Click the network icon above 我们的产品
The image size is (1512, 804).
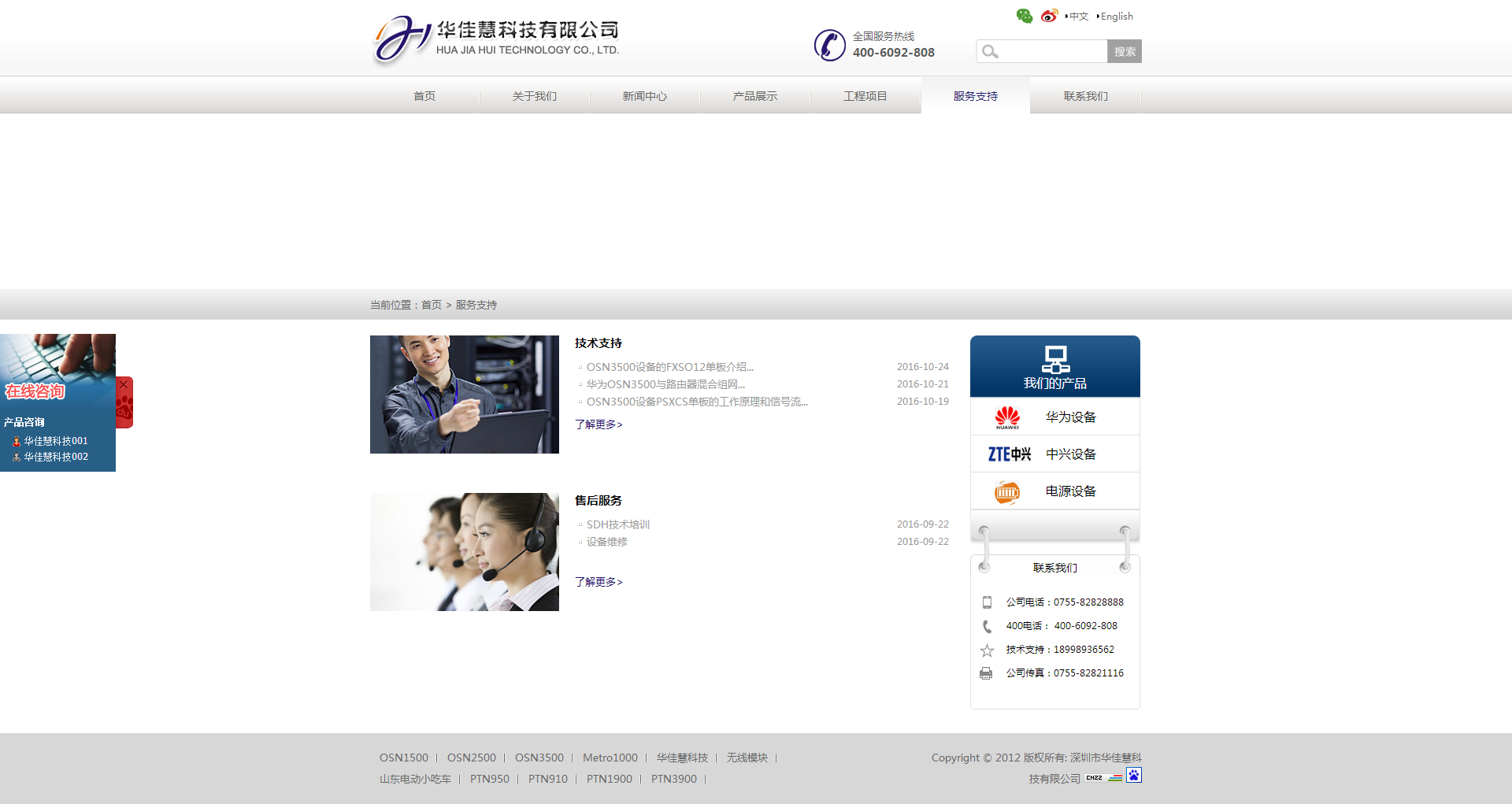click(x=1055, y=359)
